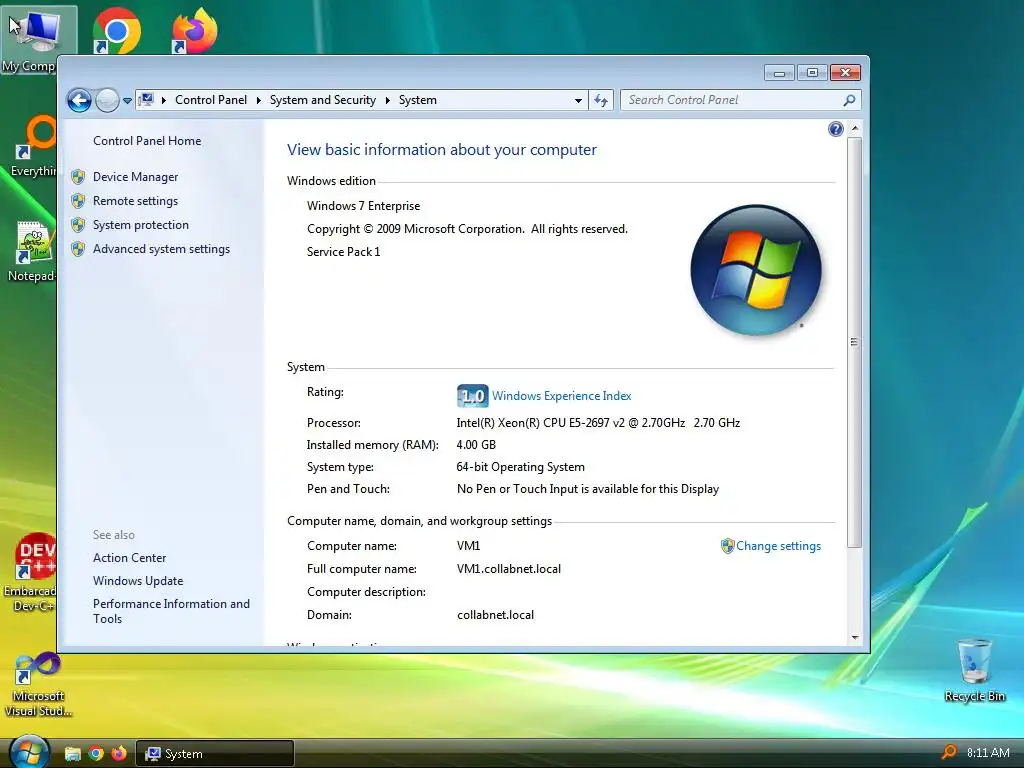Viewport: 1024px width, 768px height.
Task: Click scrollbar down arrow in System window
Action: 855,637
